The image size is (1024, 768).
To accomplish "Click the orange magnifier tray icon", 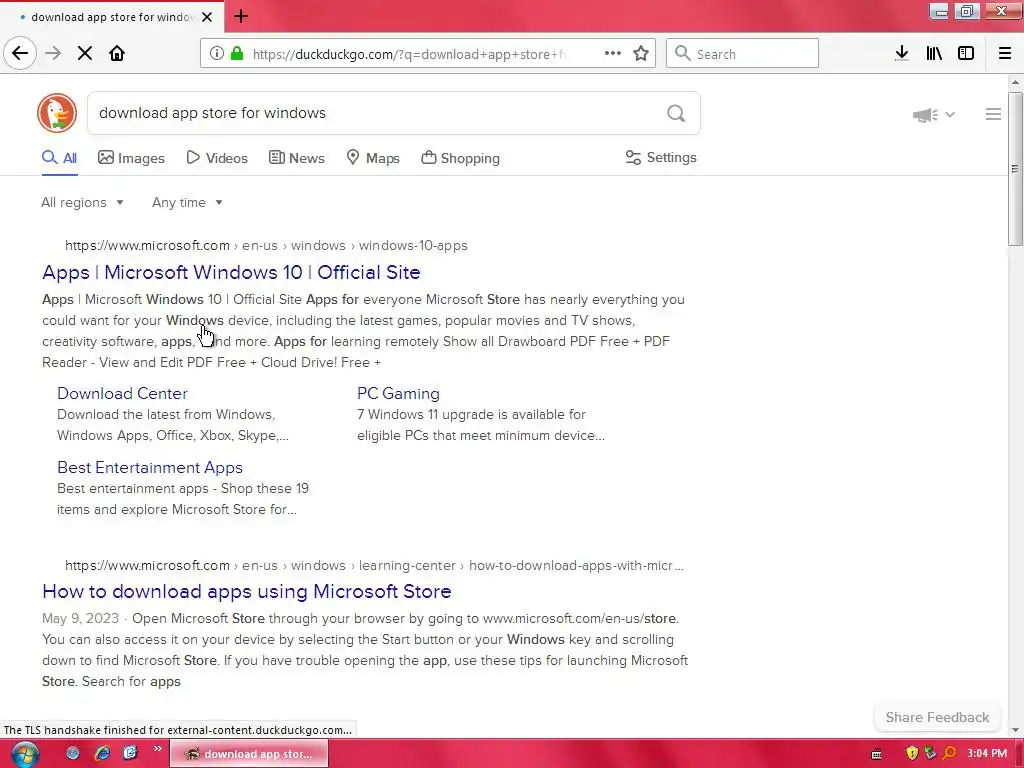I will [x=950, y=754].
